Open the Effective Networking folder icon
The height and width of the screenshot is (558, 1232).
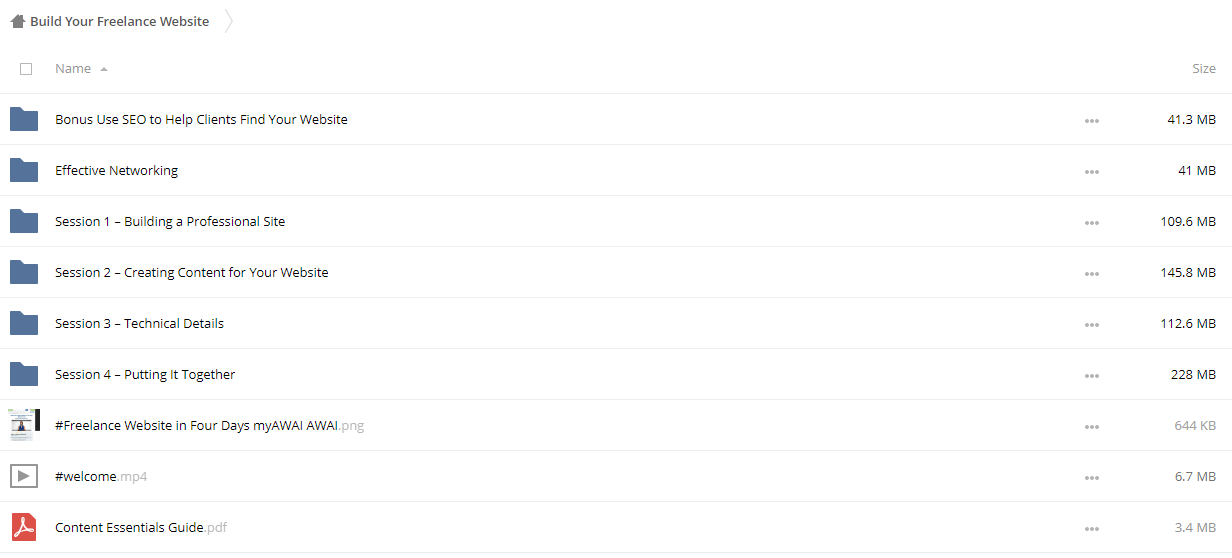[24, 170]
